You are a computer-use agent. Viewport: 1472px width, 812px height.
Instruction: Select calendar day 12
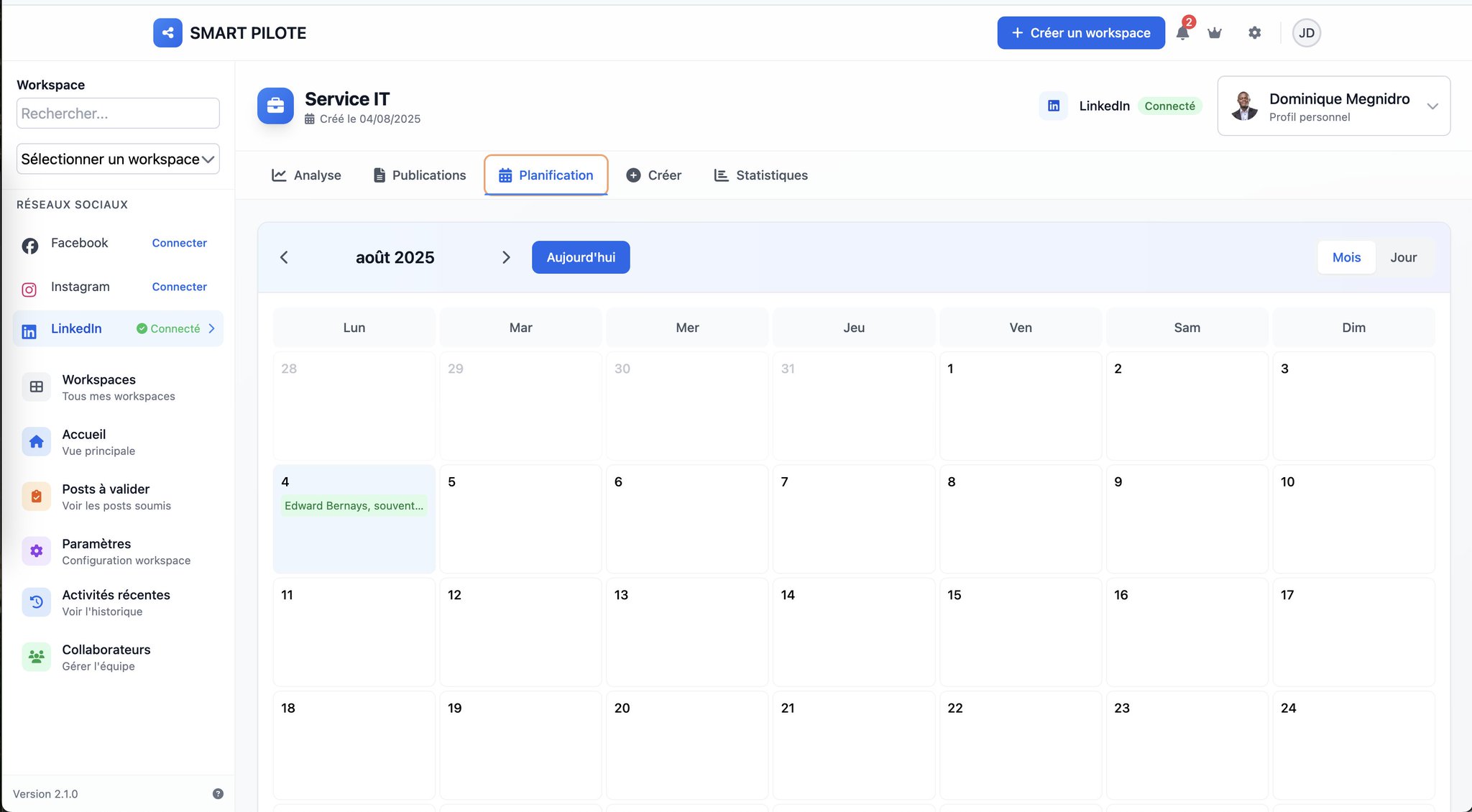pyautogui.click(x=520, y=632)
